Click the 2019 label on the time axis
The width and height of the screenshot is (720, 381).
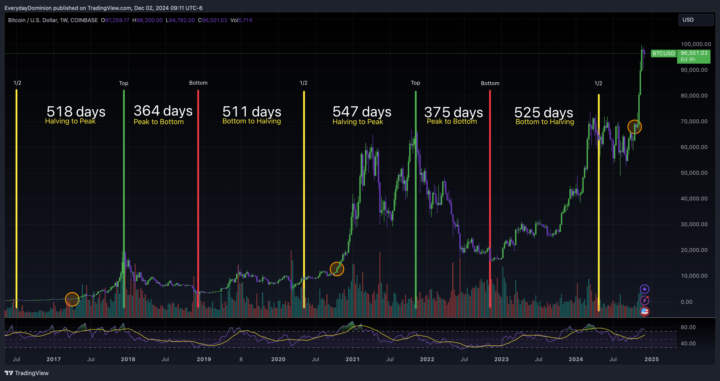(203, 359)
